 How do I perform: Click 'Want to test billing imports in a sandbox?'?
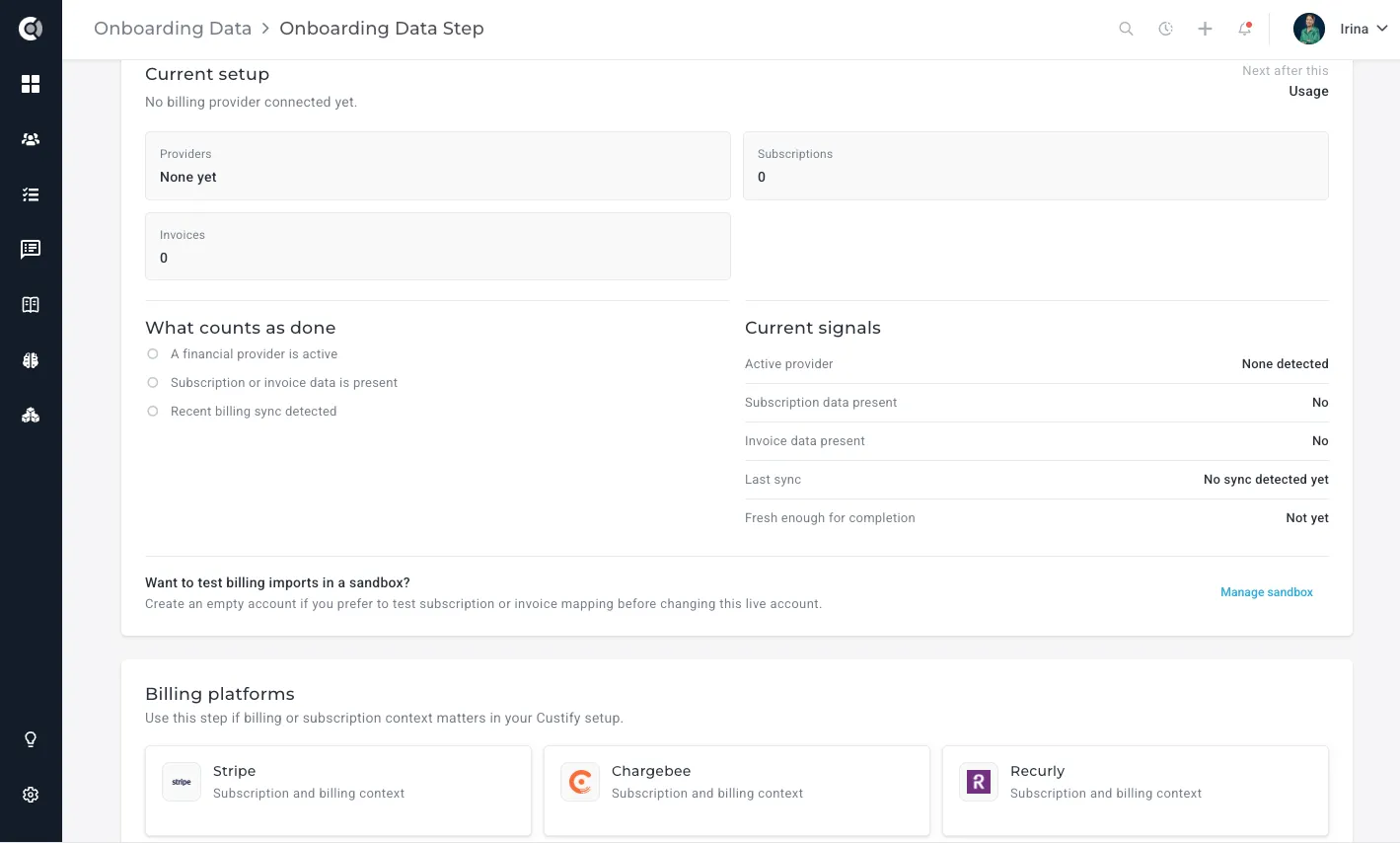(x=277, y=582)
